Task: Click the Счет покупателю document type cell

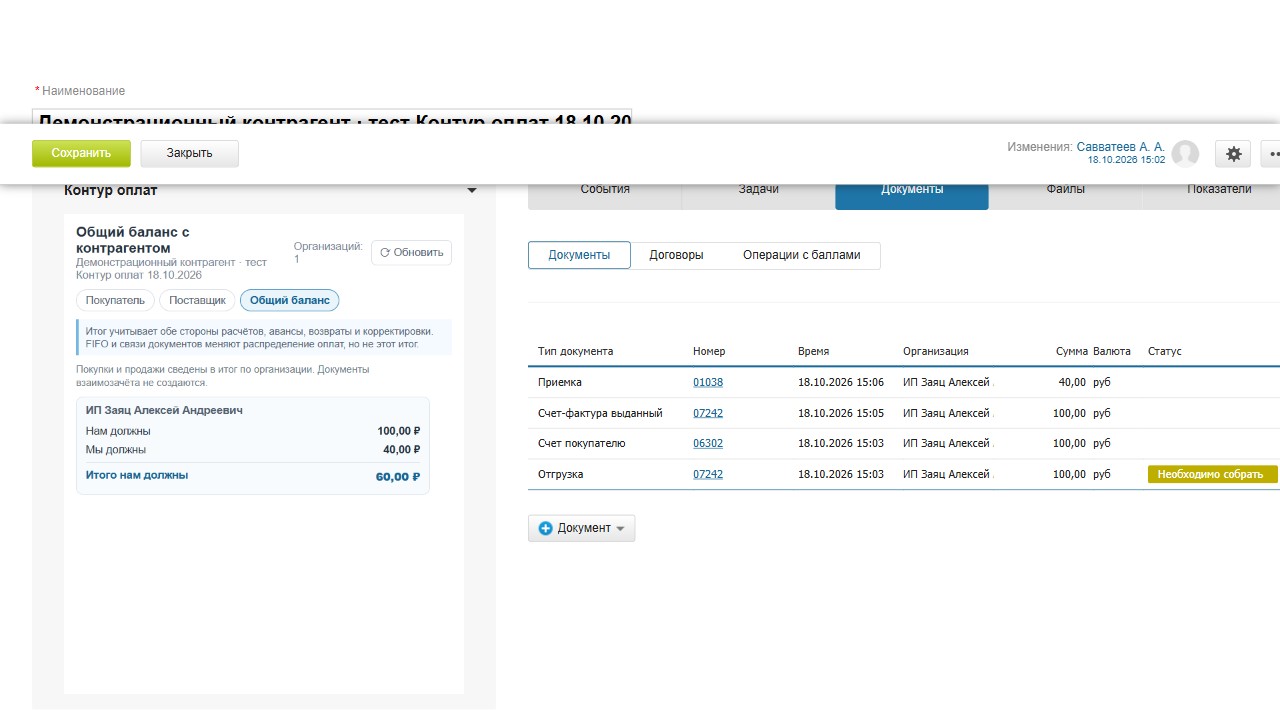Action: [x=582, y=443]
